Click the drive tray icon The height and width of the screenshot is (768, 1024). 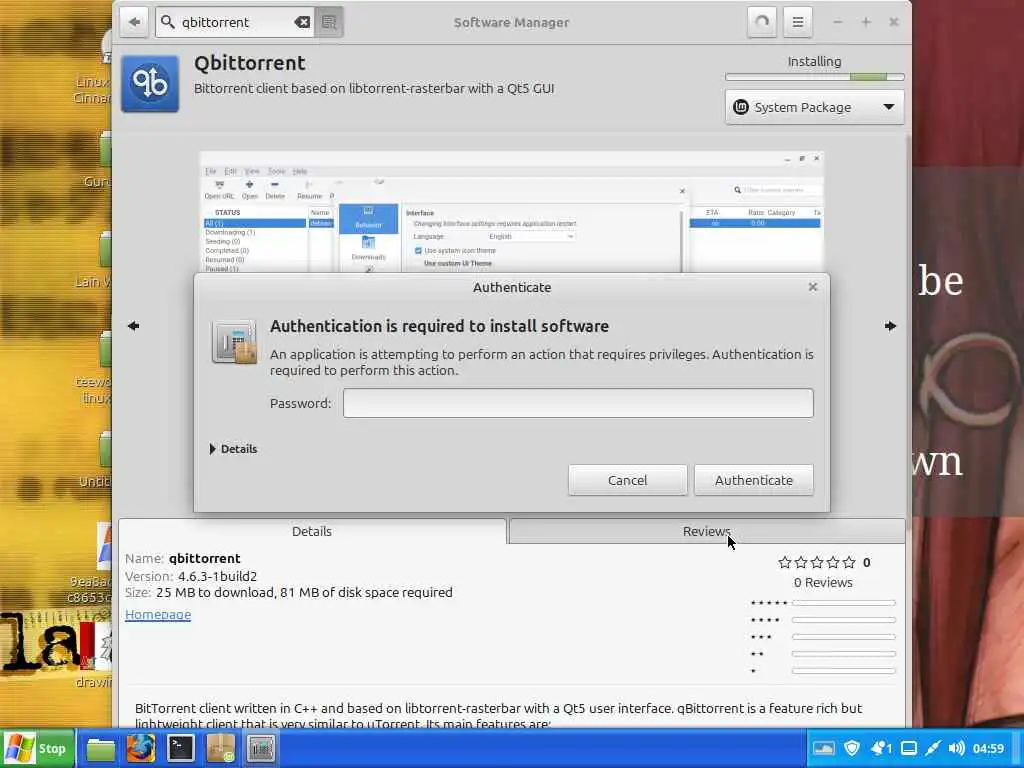824,748
